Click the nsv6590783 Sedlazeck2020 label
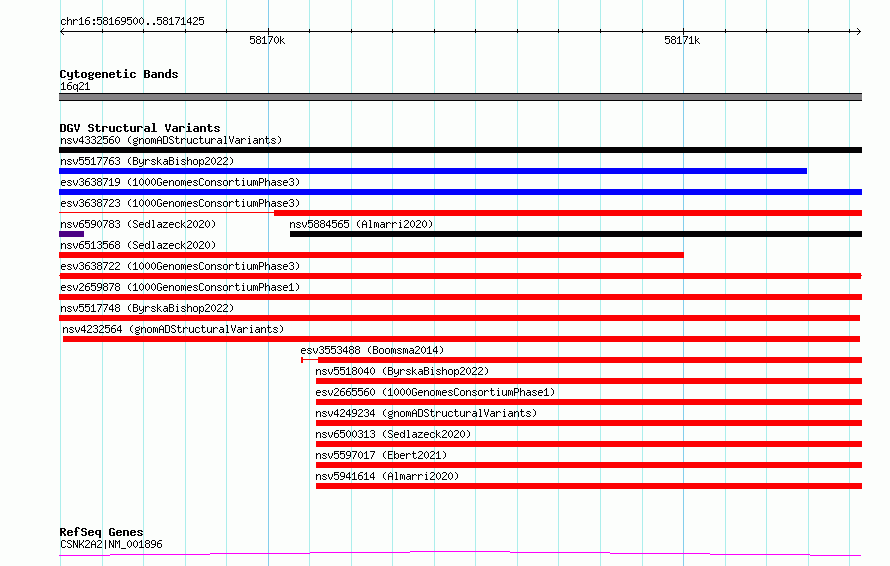This screenshot has height=566, width=890. point(138,224)
